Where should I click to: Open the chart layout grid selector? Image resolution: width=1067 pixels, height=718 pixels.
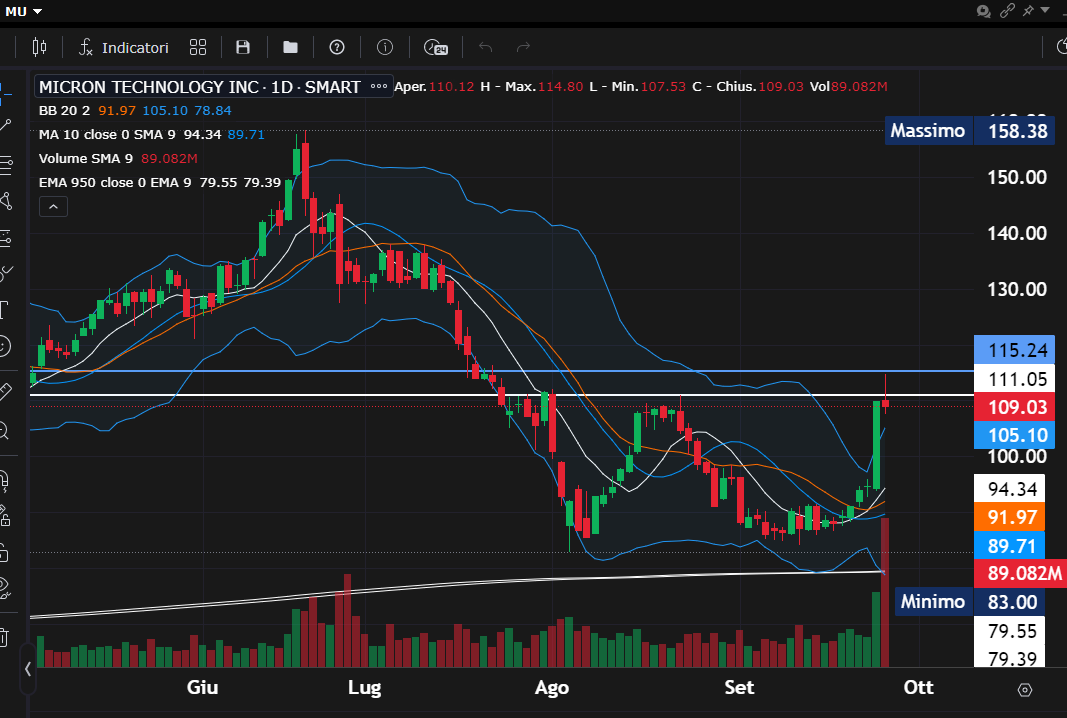tap(198, 47)
